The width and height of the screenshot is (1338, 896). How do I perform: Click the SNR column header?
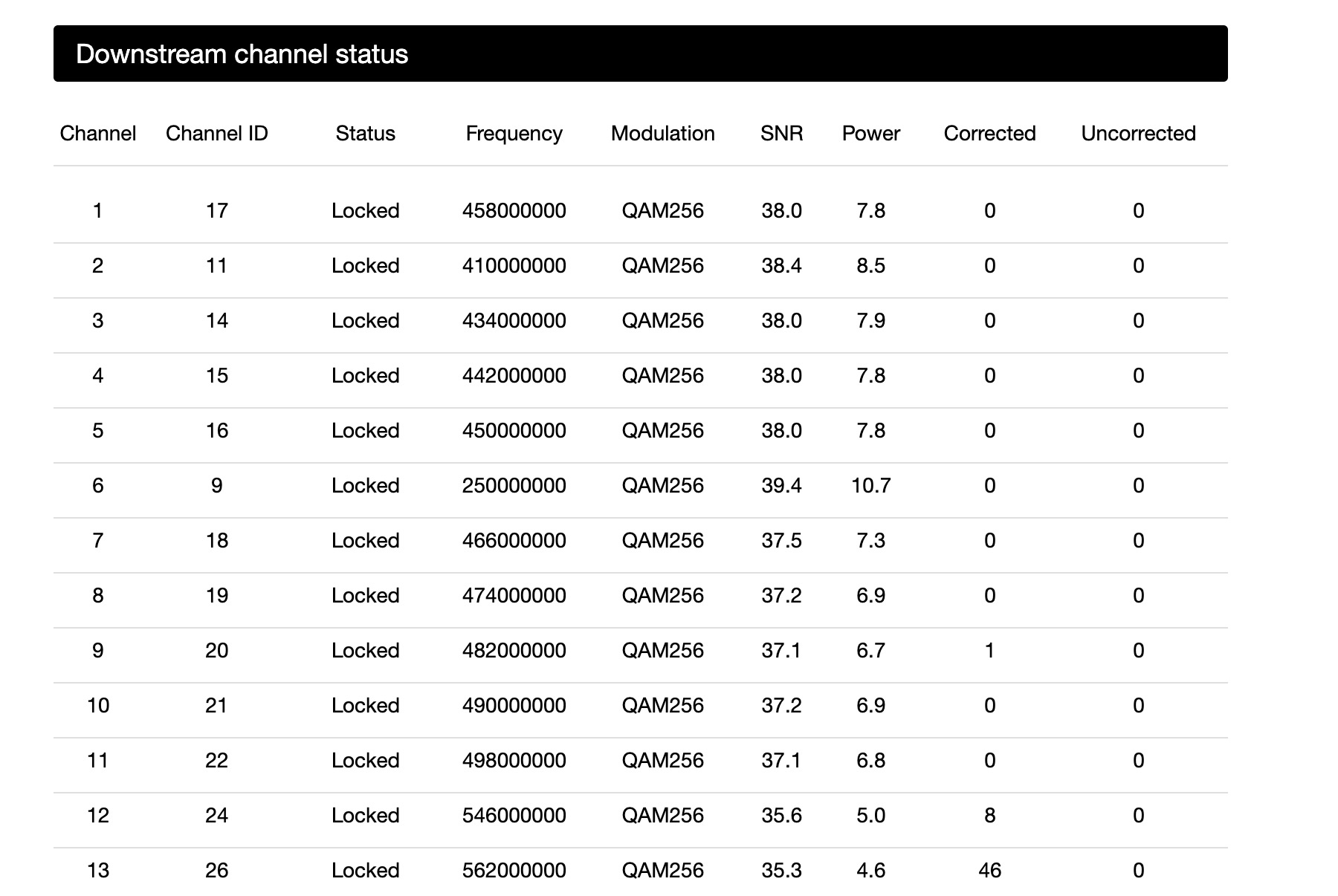[781, 134]
